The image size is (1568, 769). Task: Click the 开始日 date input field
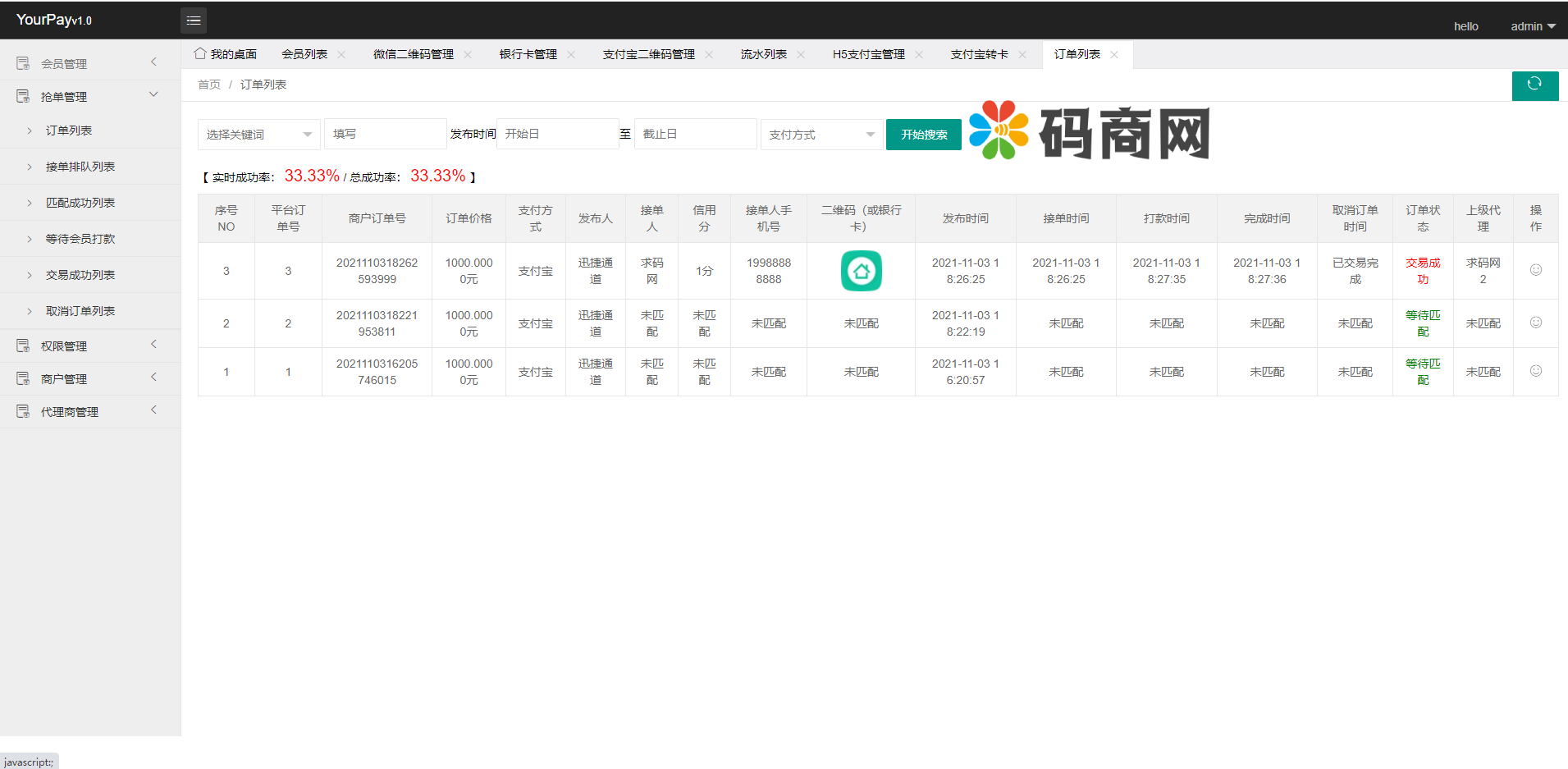558,134
